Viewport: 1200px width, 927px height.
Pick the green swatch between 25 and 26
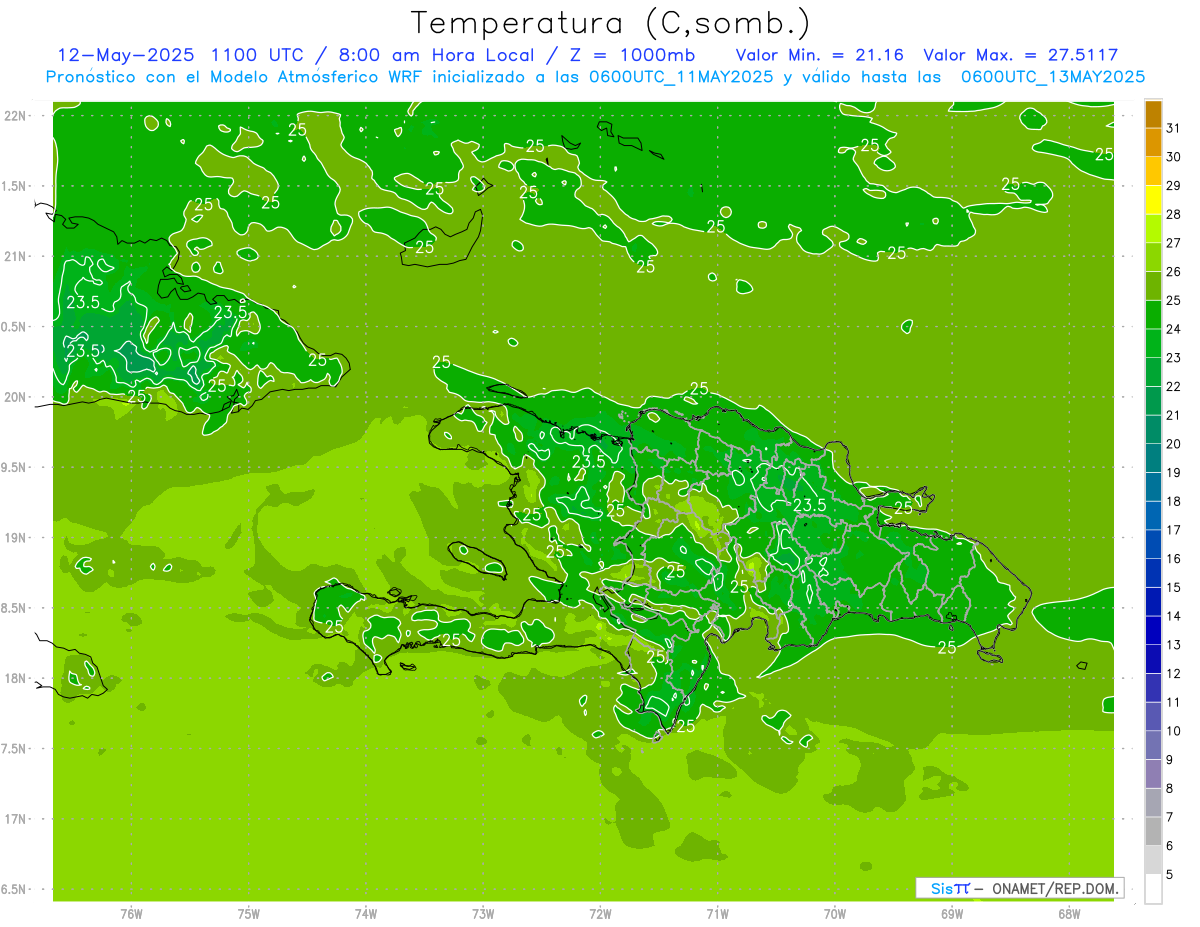(x=1153, y=285)
